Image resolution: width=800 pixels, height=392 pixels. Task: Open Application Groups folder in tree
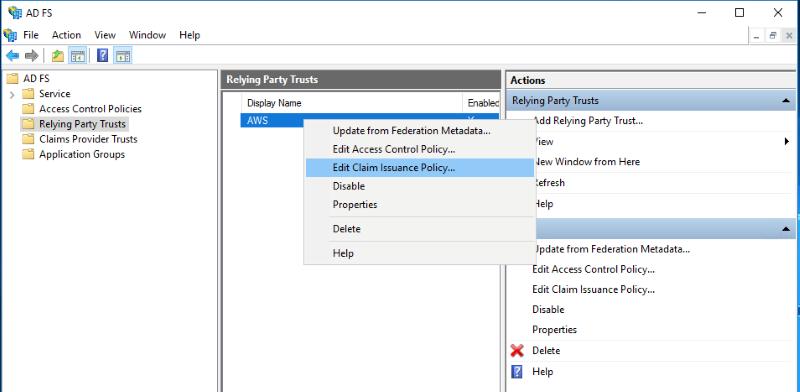[x=82, y=154]
